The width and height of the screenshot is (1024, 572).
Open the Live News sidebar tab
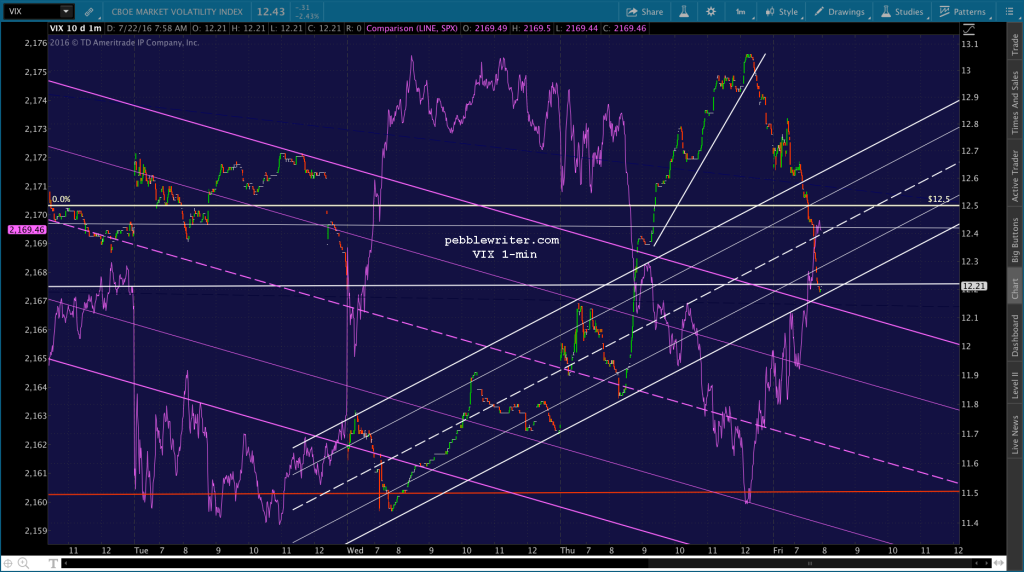1015,435
